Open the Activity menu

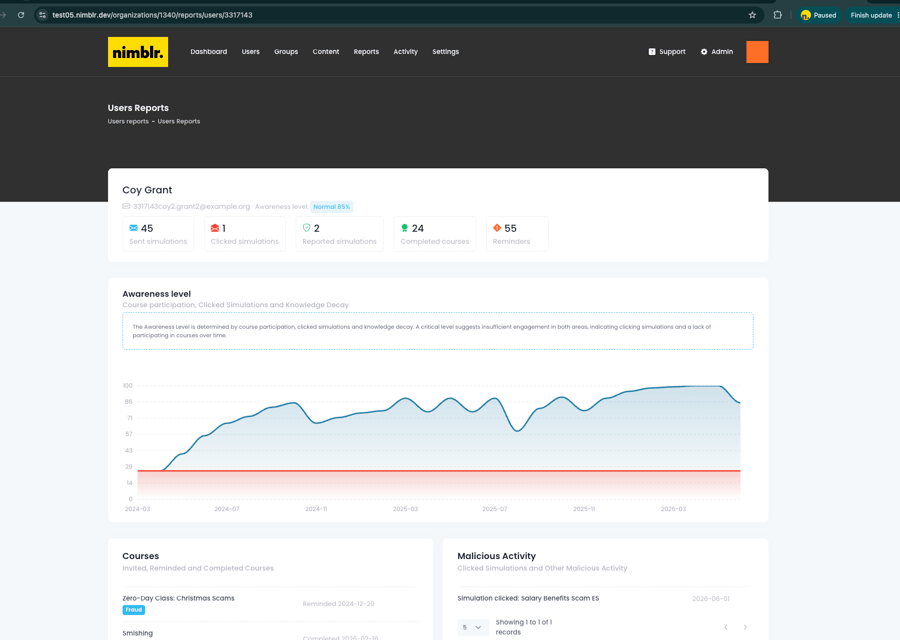point(405,52)
